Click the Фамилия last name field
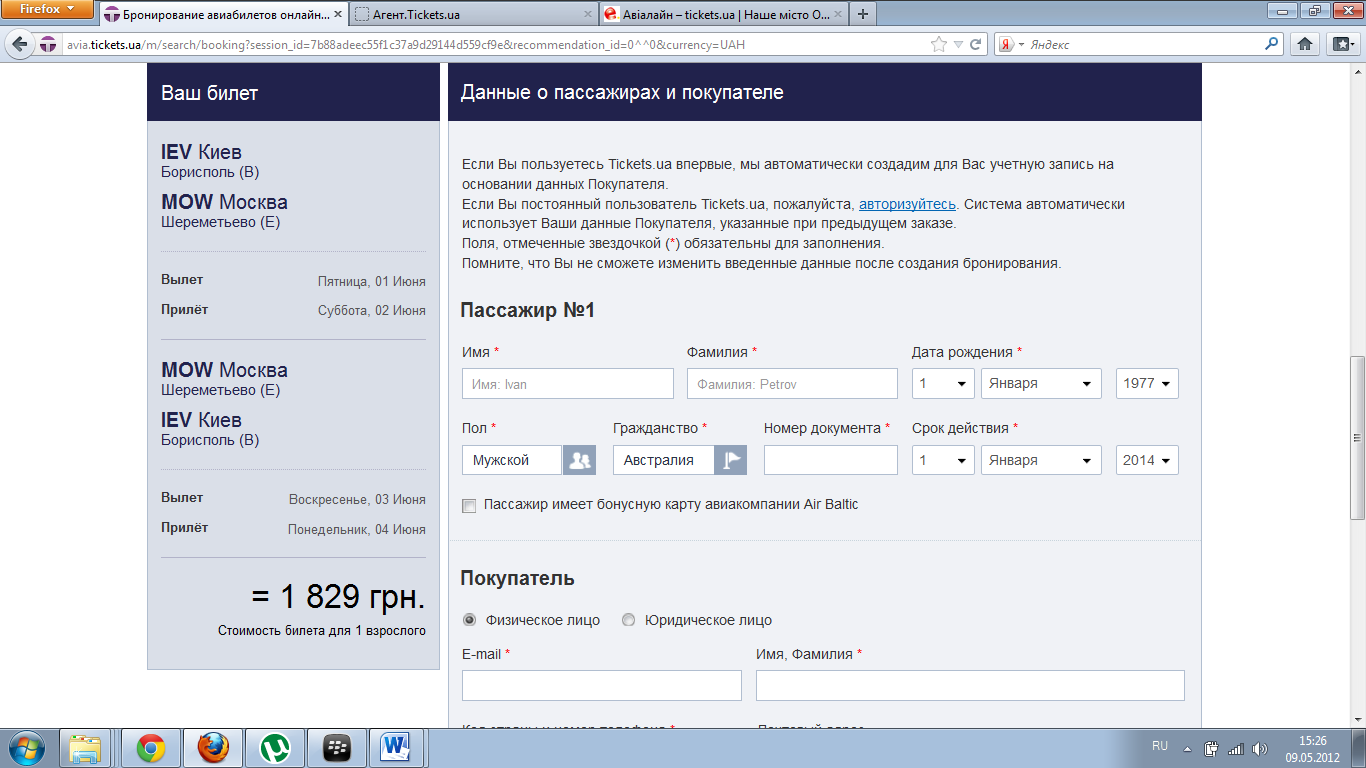The image size is (1366, 768). pos(792,384)
